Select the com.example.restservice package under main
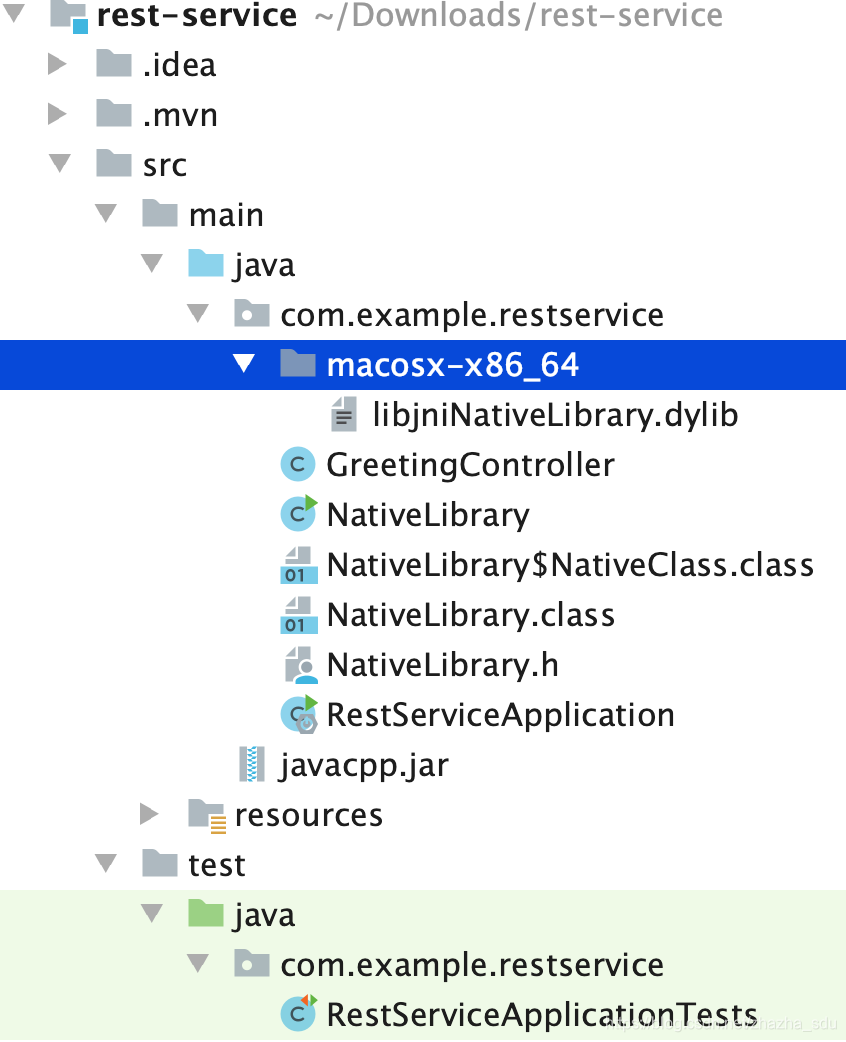 point(470,314)
